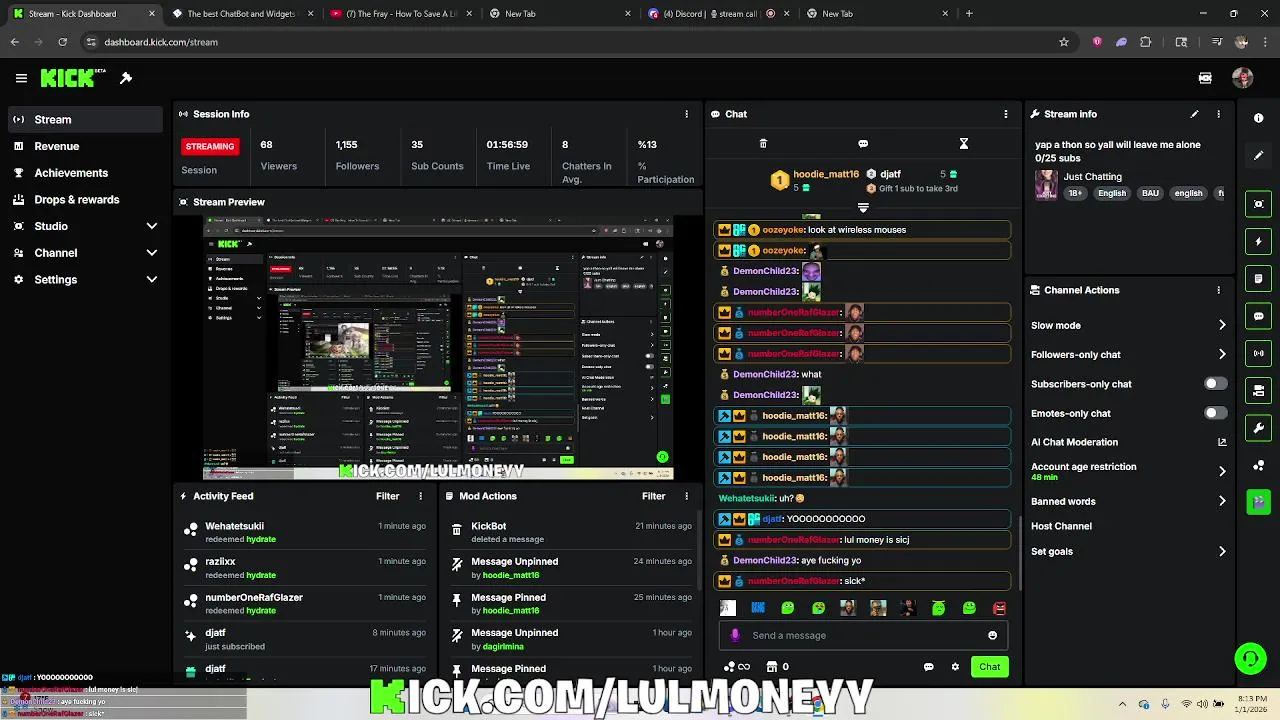Toggle Emotes-only chat switch
Viewport: 1280px width, 720px height.
pos(1215,413)
